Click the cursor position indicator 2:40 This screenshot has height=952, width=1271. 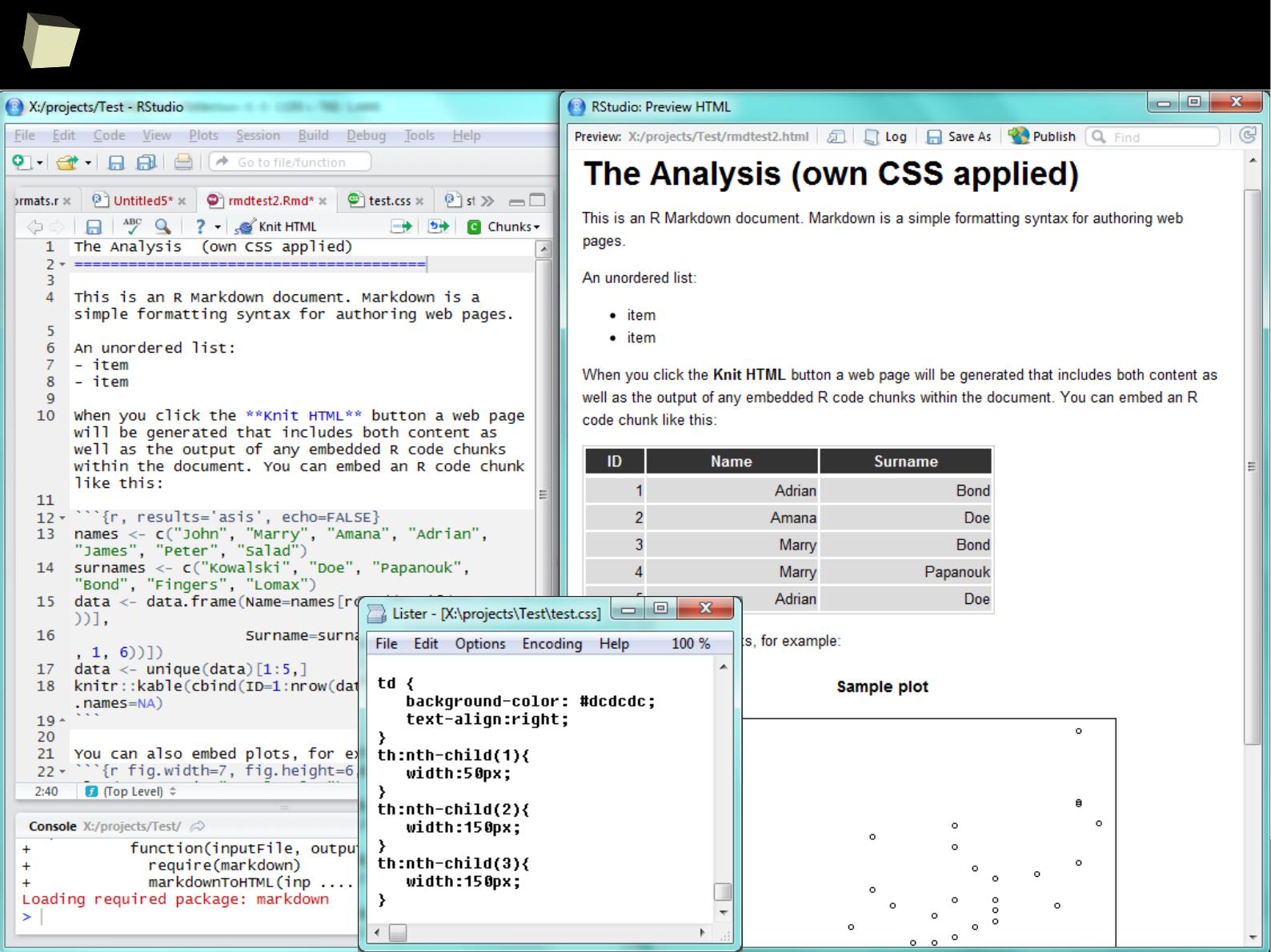pos(46,791)
